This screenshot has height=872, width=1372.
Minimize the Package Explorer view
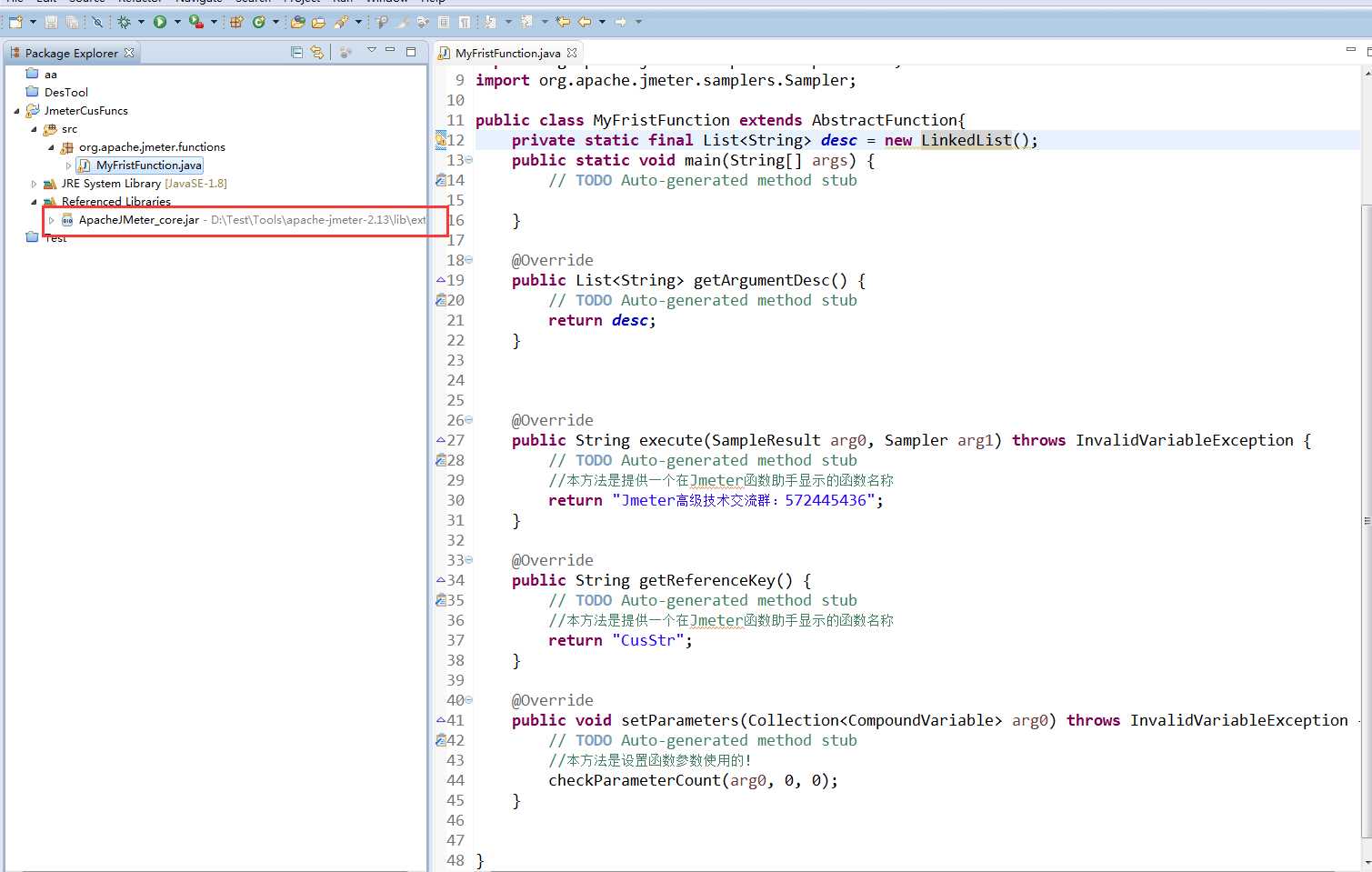[x=390, y=50]
